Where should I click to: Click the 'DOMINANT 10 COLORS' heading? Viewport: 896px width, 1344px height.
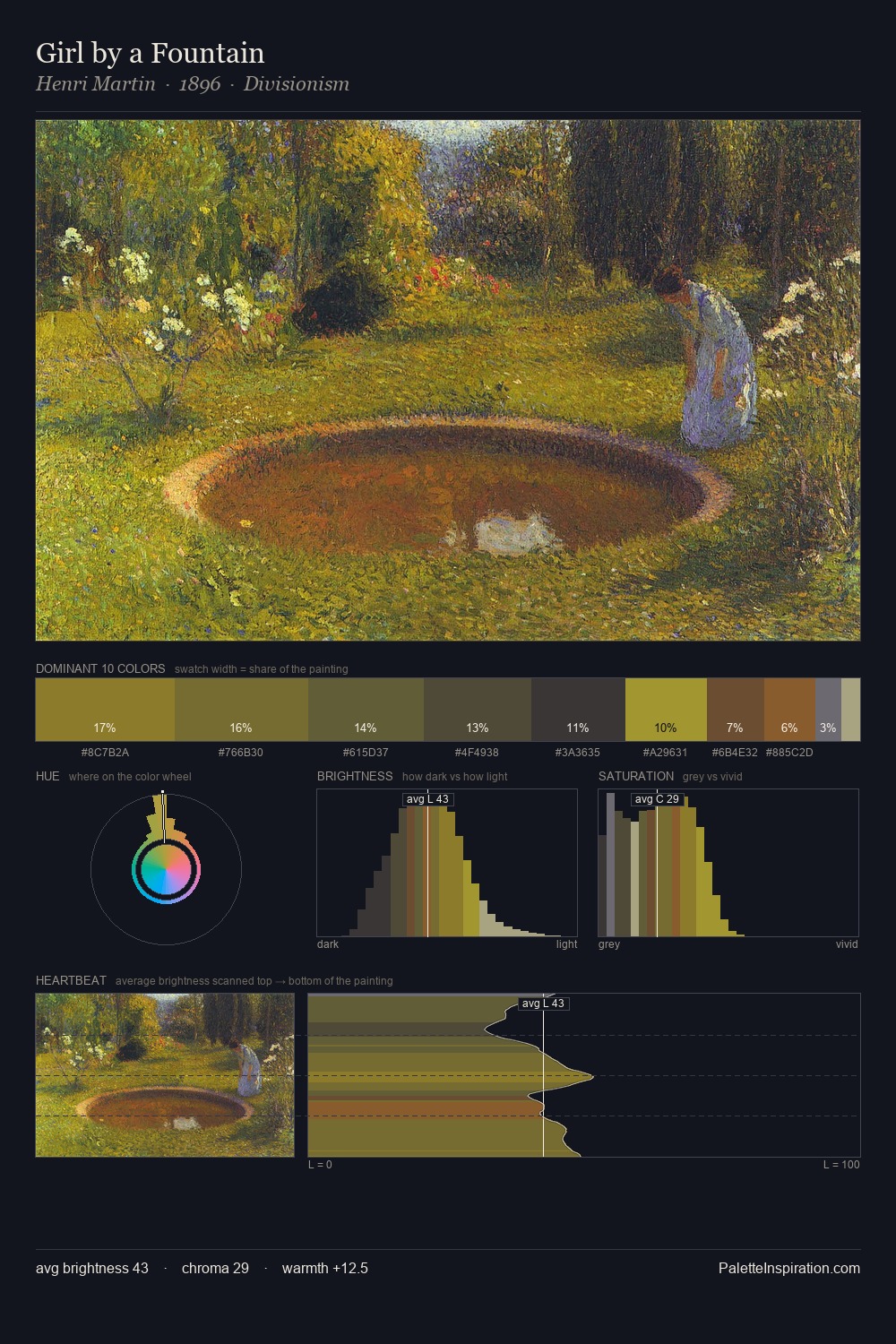[100, 668]
